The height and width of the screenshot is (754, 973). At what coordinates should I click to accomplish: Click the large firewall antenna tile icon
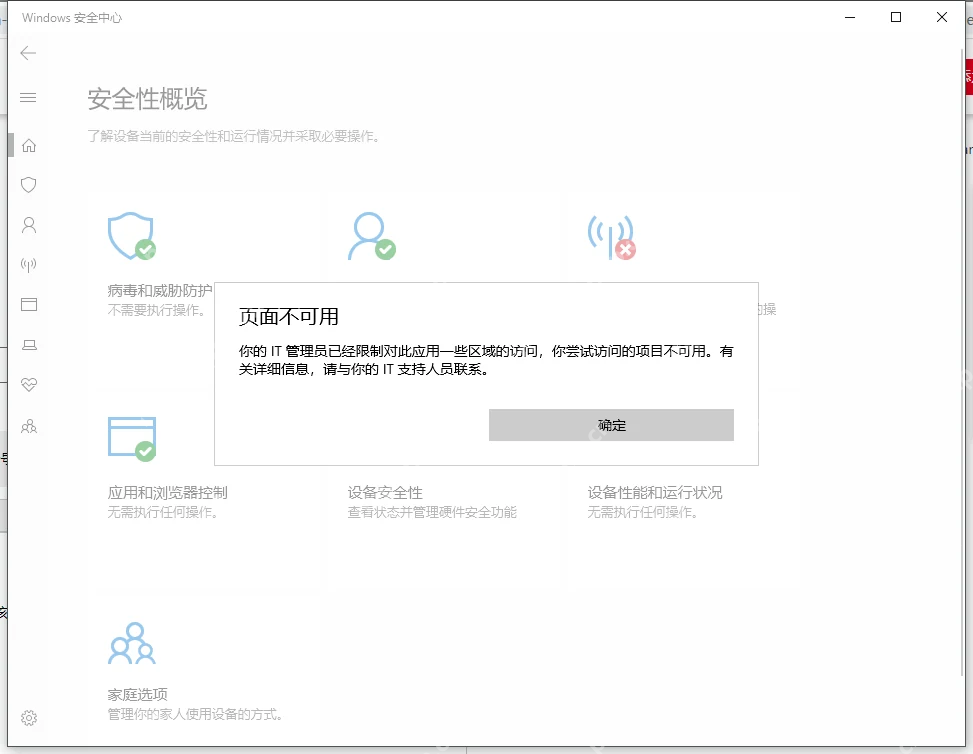(612, 236)
